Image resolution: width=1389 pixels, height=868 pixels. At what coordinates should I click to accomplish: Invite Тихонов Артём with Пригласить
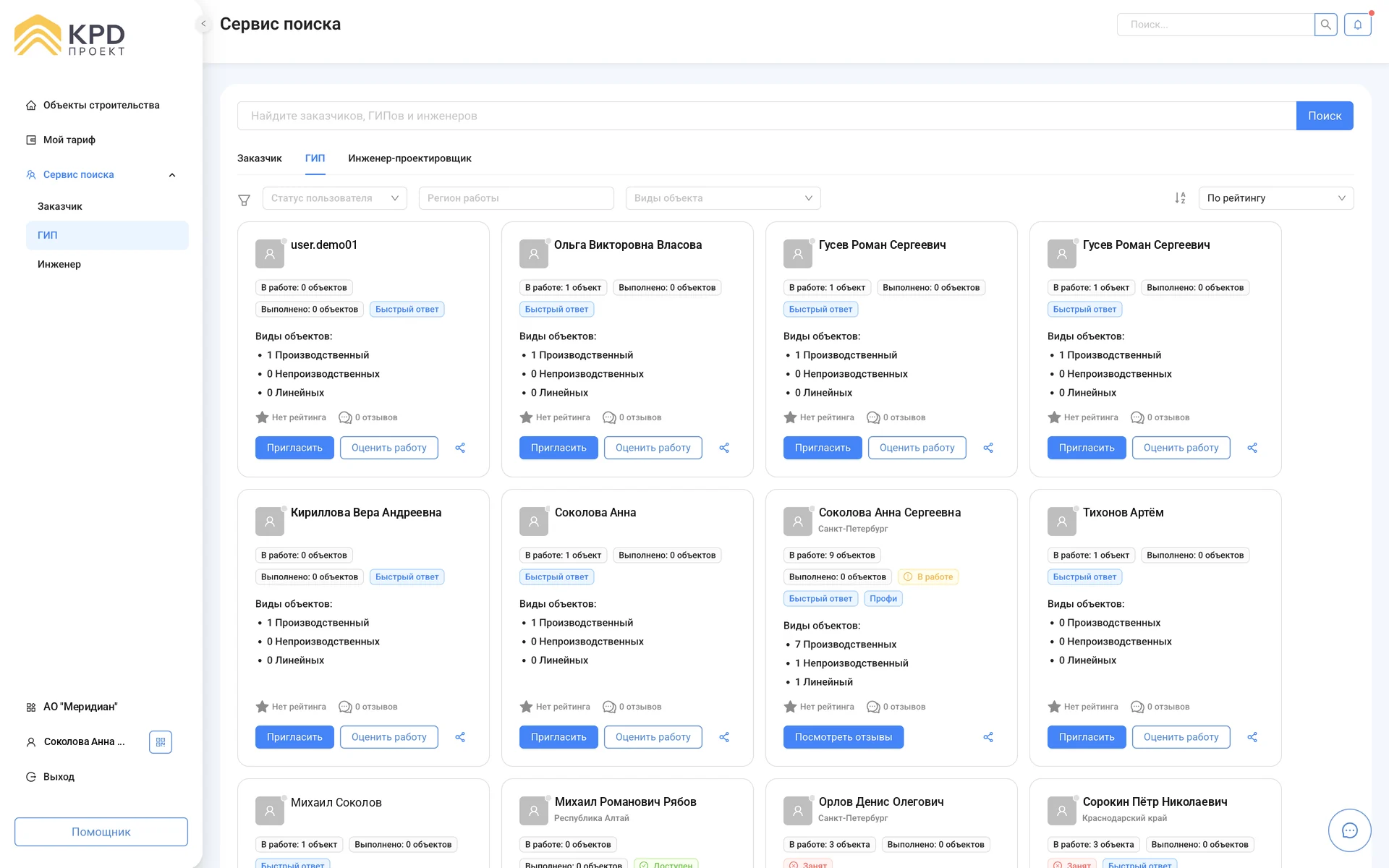tap(1087, 737)
